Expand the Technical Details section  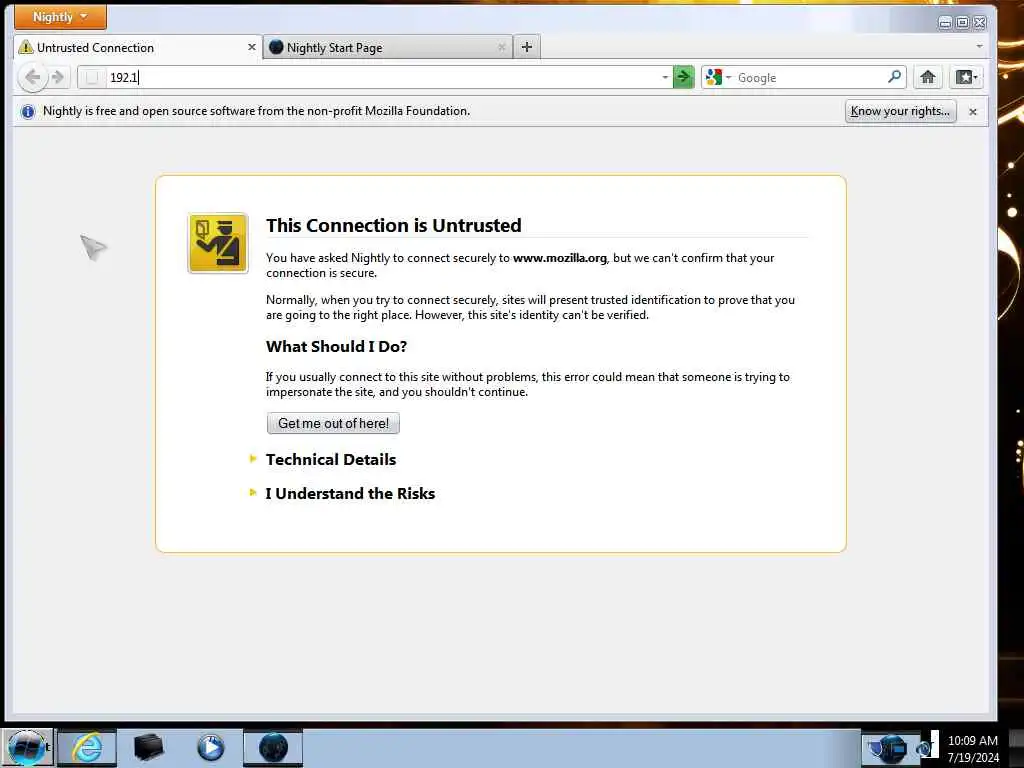tap(330, 459)
